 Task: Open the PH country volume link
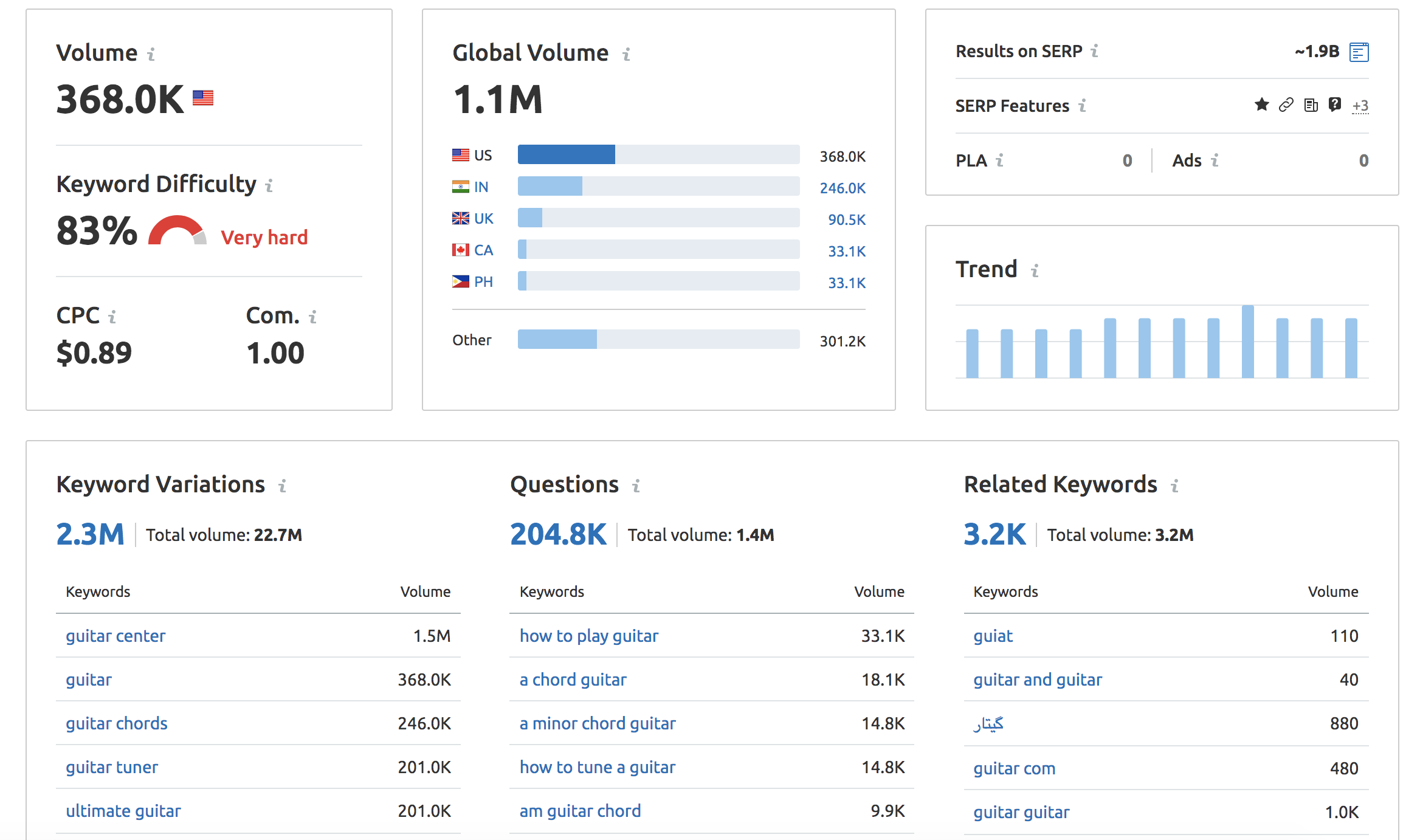coord(484,282)
